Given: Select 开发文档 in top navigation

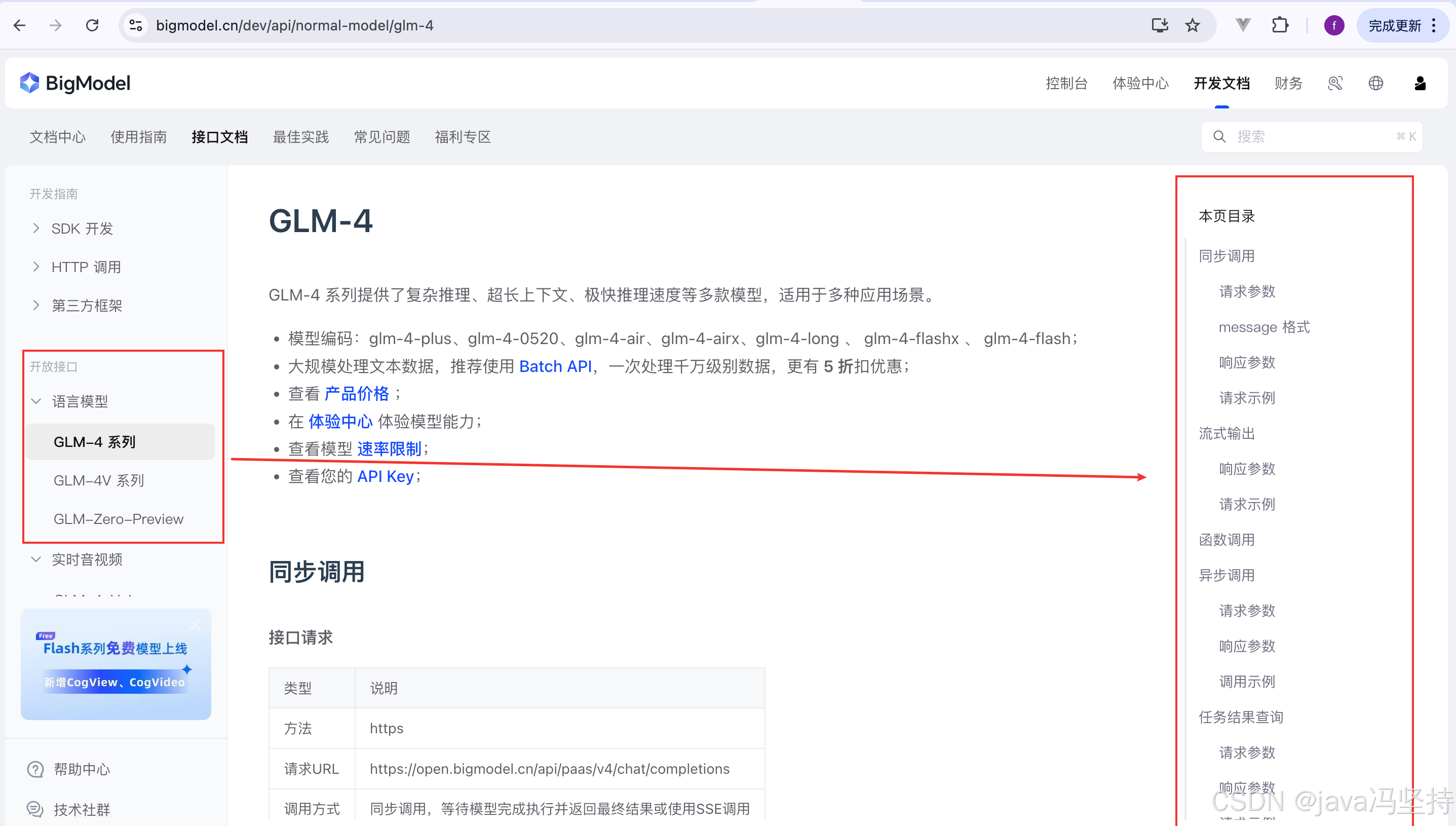Looking at the screenshot, I should click(x=1222, y=84).
